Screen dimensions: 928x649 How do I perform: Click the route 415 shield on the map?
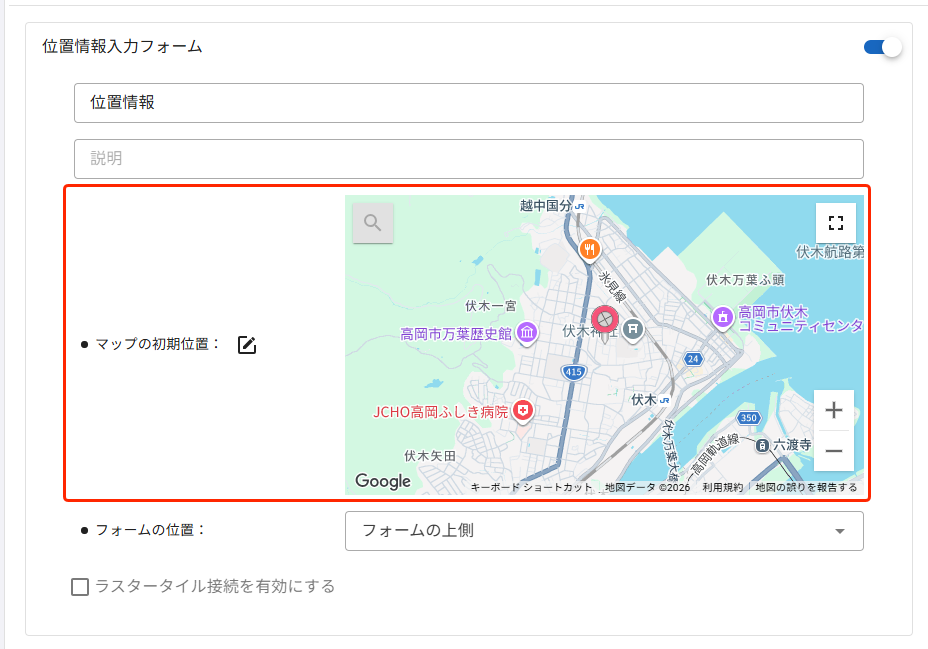point(573,372)
